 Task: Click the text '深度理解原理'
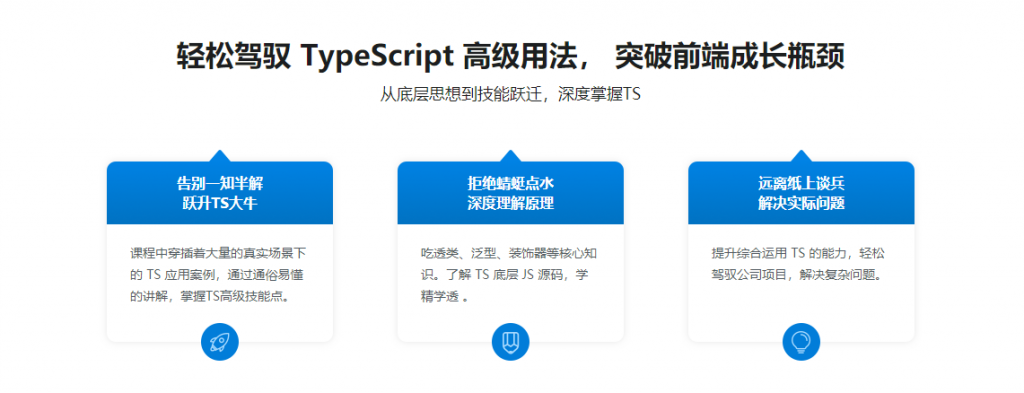tap(511, 203)
